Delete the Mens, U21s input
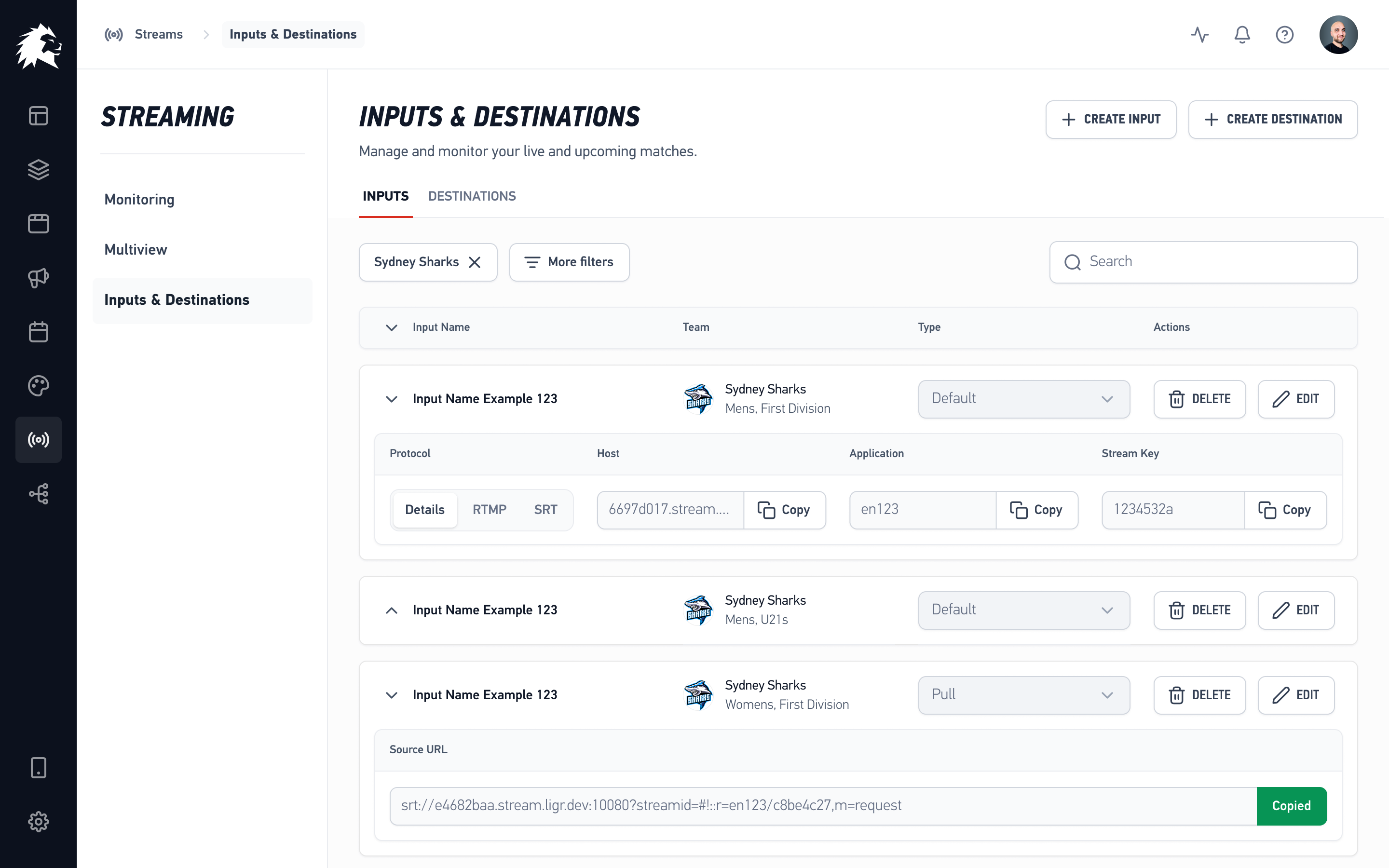The height and width of the screenshot is (868, 1389). pos(1199,610)
